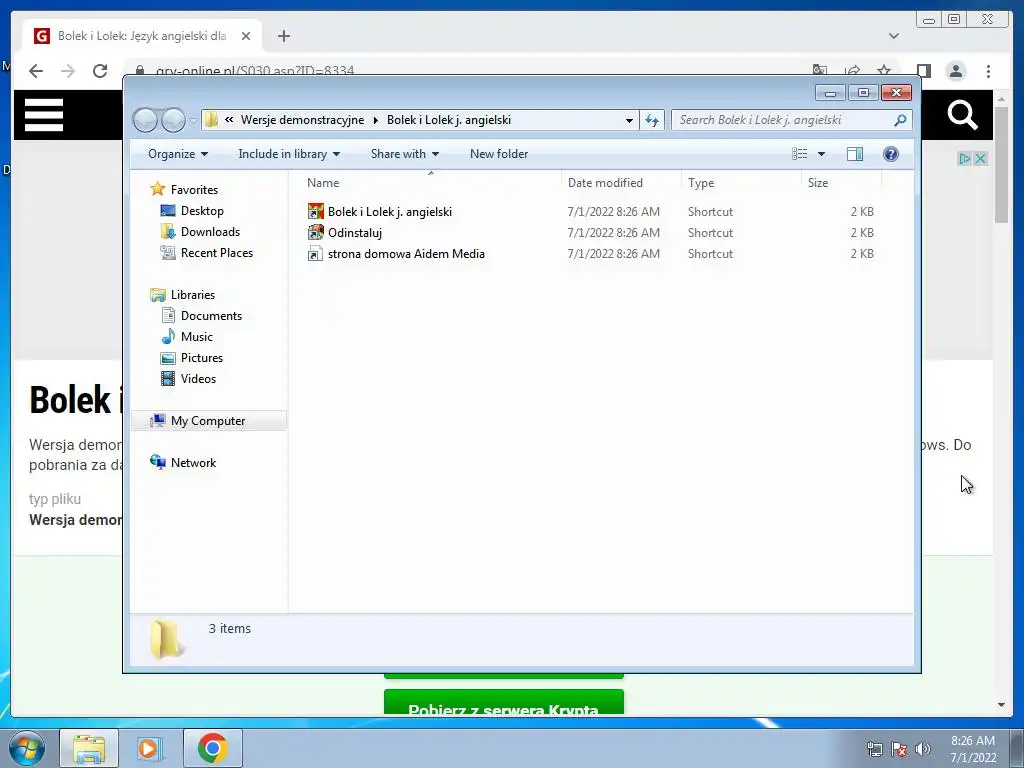
Task: Open the Bolek i Lolek j. angielski shortcut
Action: (x=389, y=212)
